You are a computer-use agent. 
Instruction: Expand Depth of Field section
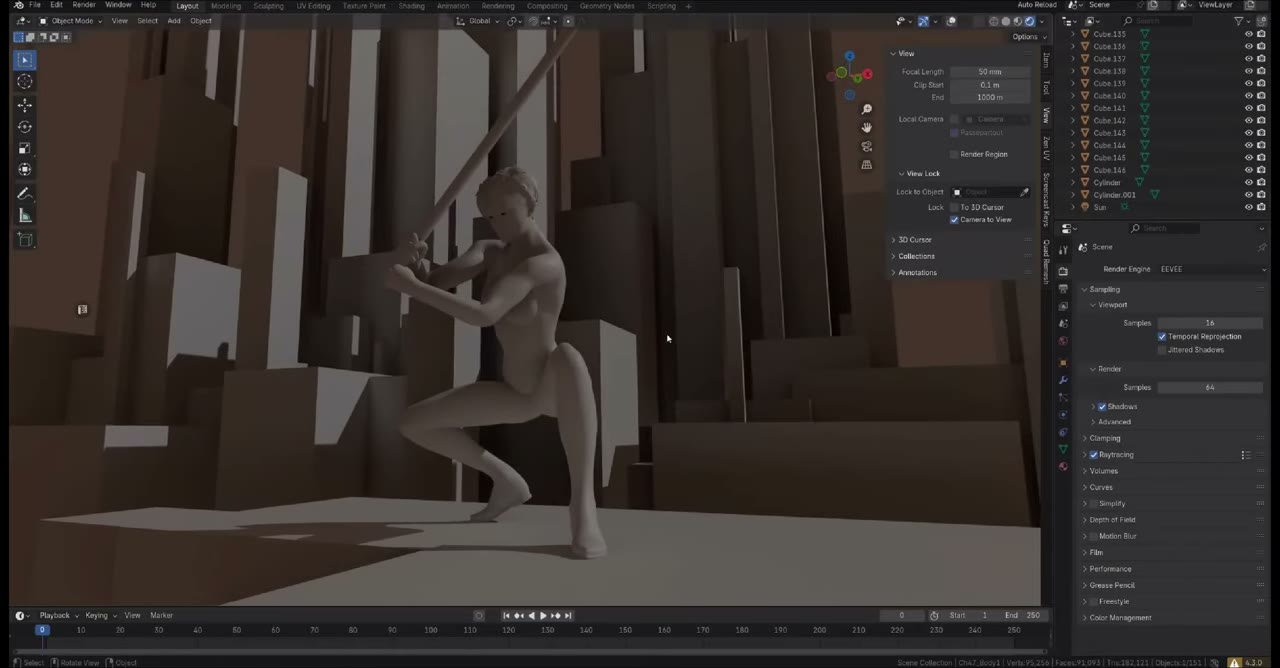(x=1111, y=520)
